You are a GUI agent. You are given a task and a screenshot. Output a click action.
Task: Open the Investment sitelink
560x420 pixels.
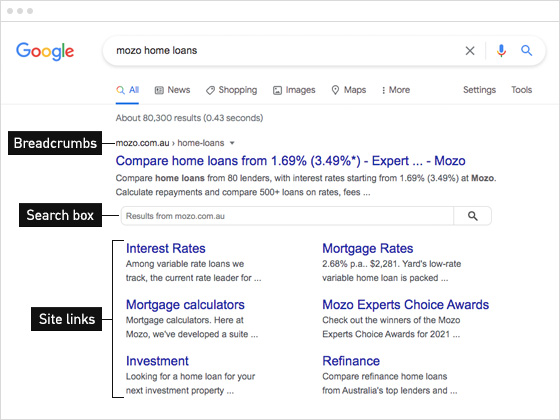pyautogui.click(x=157, y=361)
